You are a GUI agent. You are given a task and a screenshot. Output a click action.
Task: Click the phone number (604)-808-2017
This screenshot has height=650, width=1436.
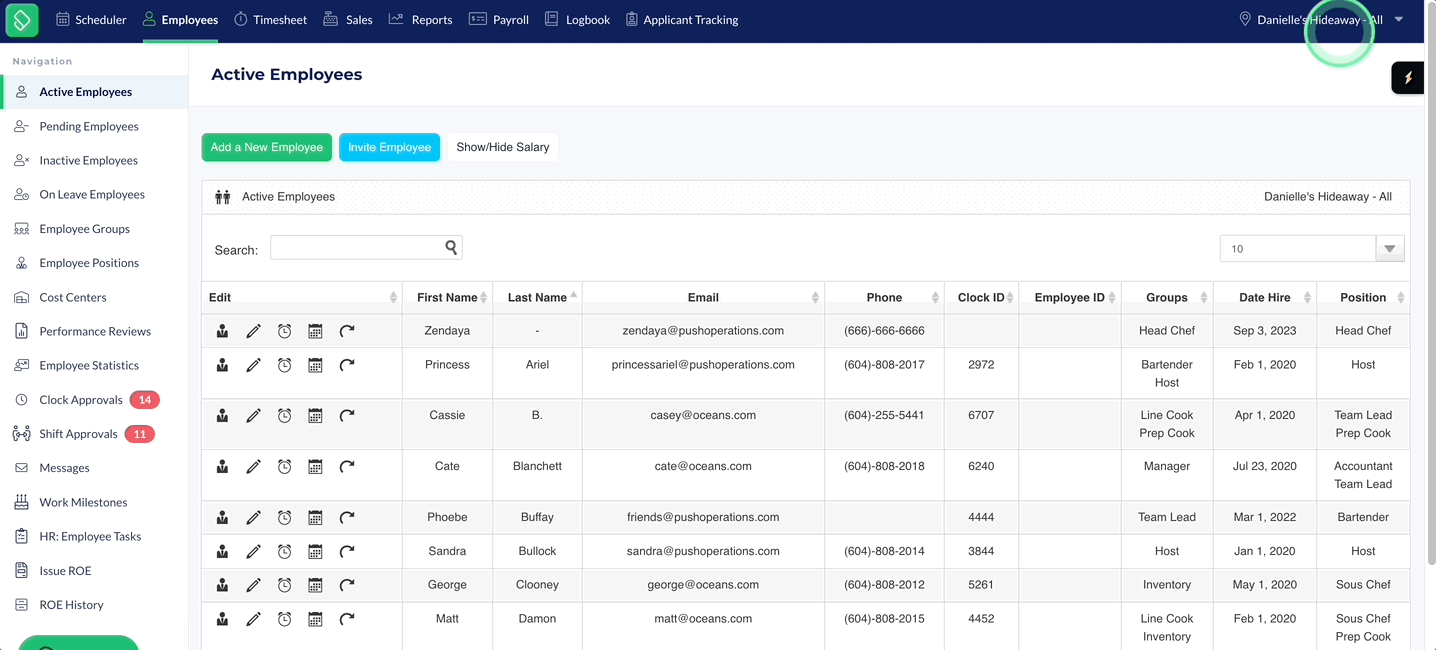[x=884, y=365]
